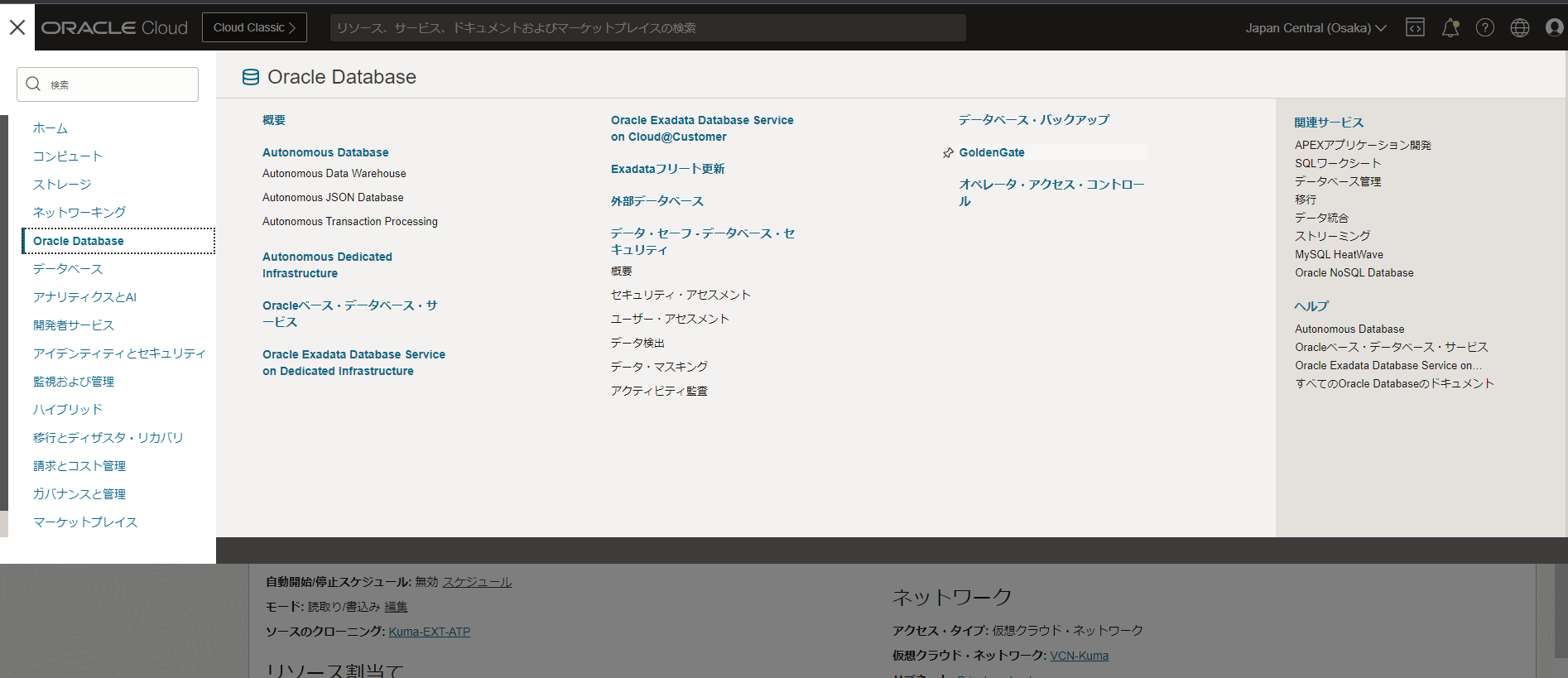This screenshot has height=678, width=1568.
Task: Open APEXアプリケーション開発 related service
Action: (1363, 145)
